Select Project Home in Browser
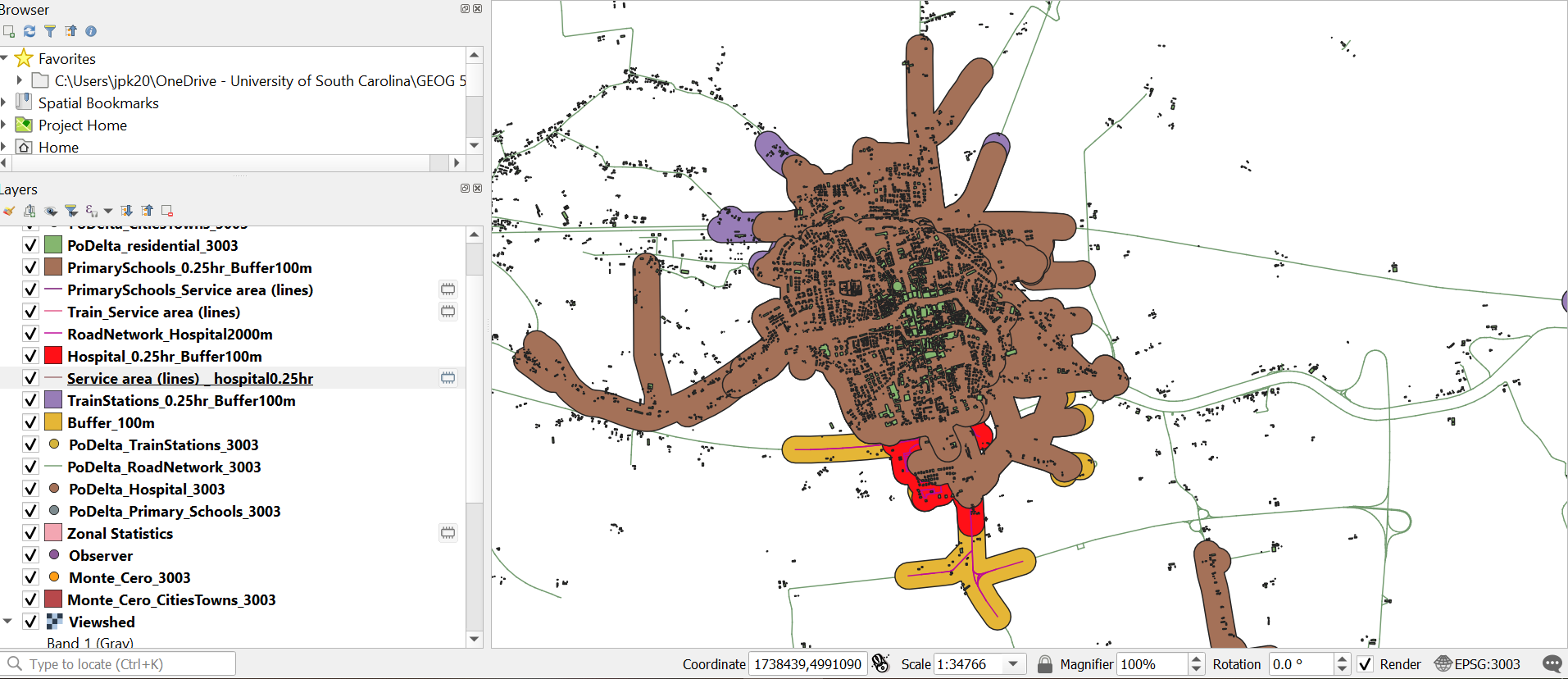The image size is (1568, 679). [82, 125]
